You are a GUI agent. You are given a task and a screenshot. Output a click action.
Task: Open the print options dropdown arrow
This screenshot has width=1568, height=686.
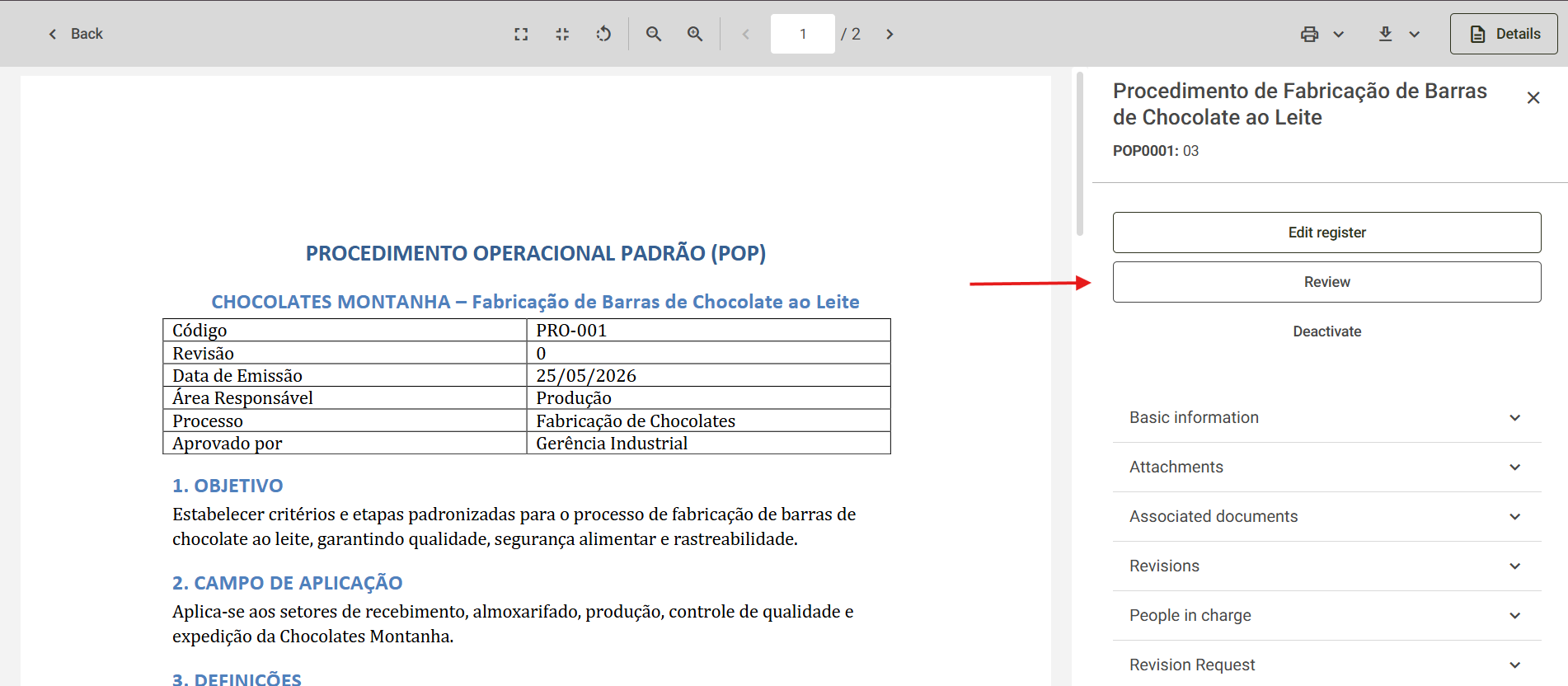tap(1339, 34)
